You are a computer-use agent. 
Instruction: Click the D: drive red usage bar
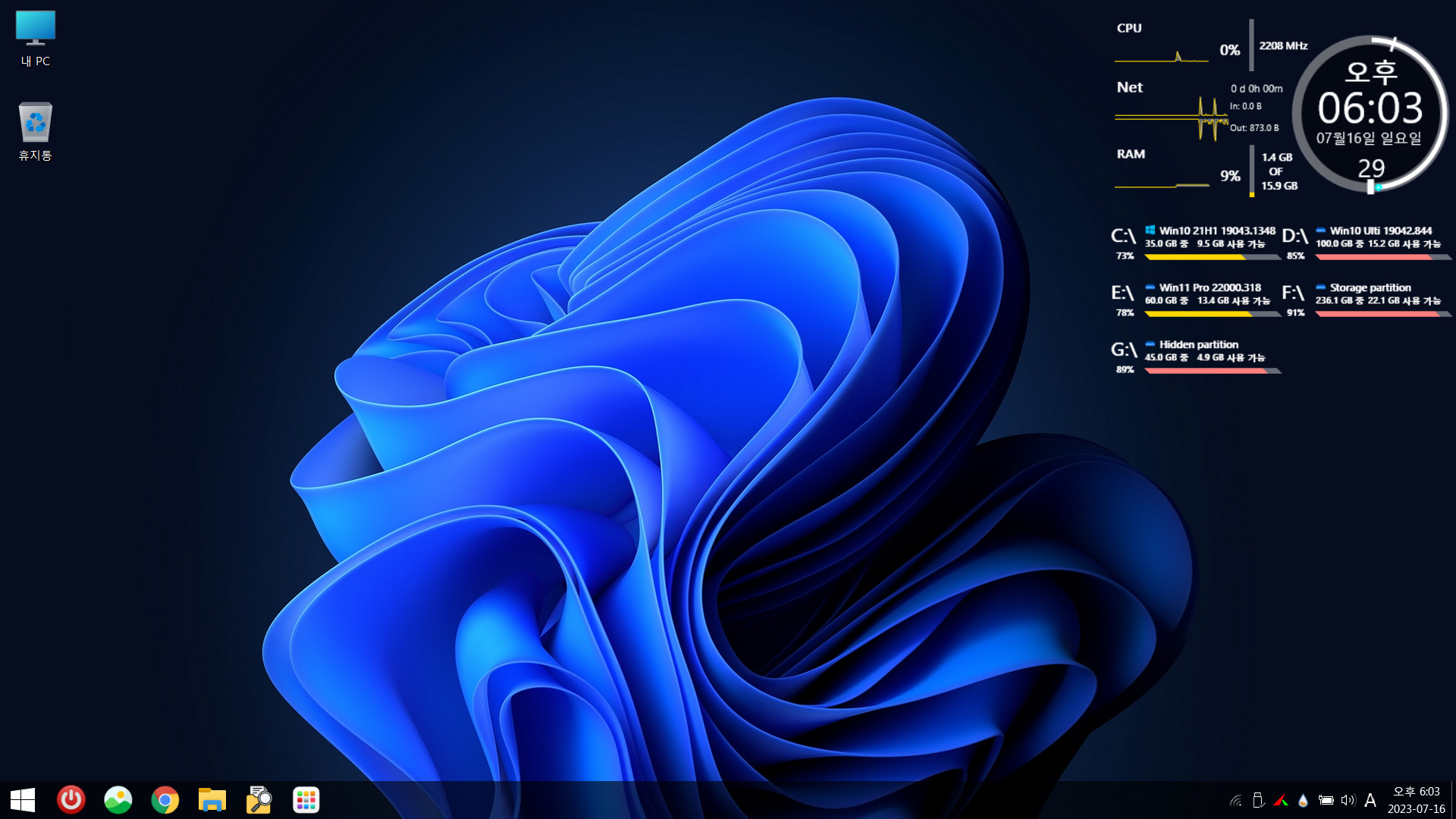tap(1383, 257)
